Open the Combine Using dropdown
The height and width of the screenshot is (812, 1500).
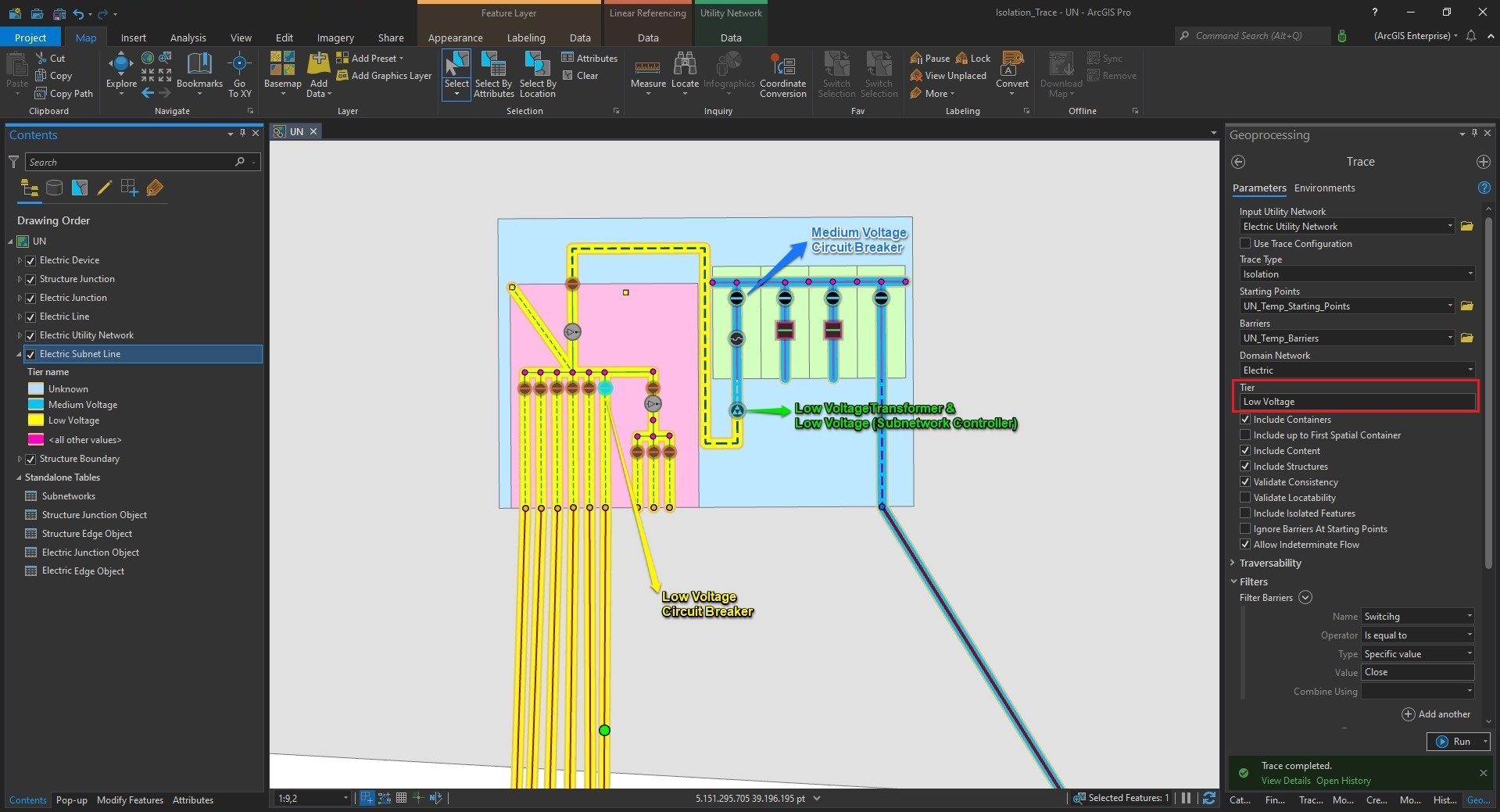coord(1417,692)
